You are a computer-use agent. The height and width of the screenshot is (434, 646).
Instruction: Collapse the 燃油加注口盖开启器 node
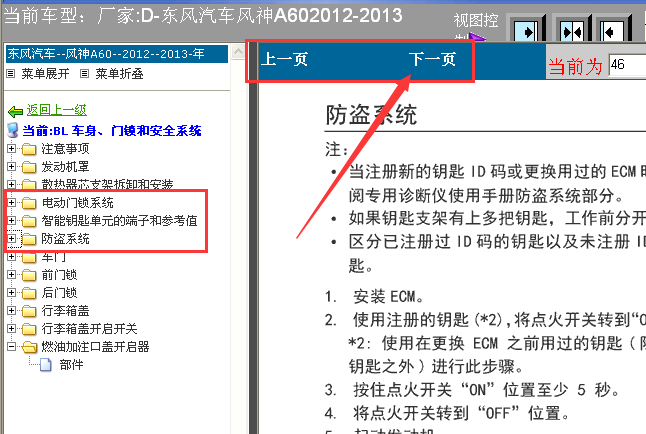tap(12, 347)
